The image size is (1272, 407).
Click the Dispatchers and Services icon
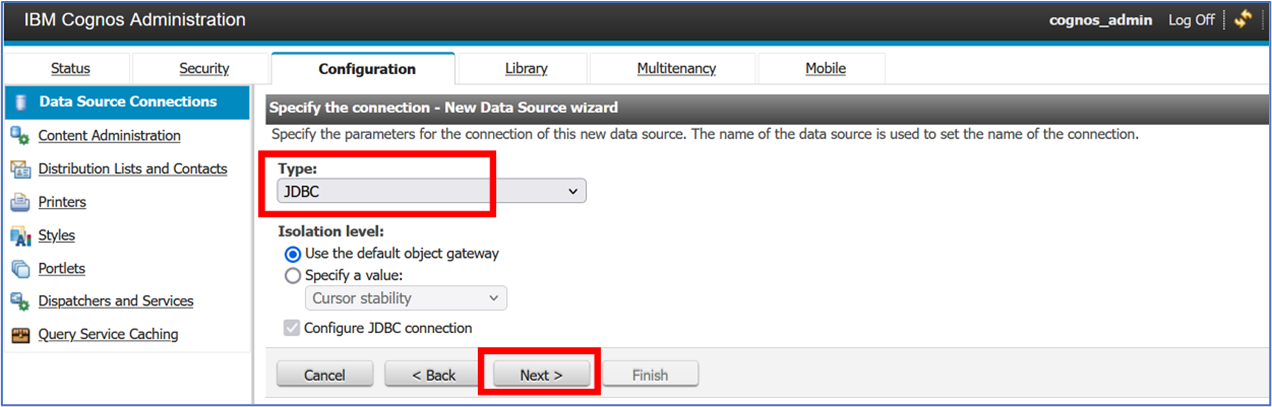(20, 302)
